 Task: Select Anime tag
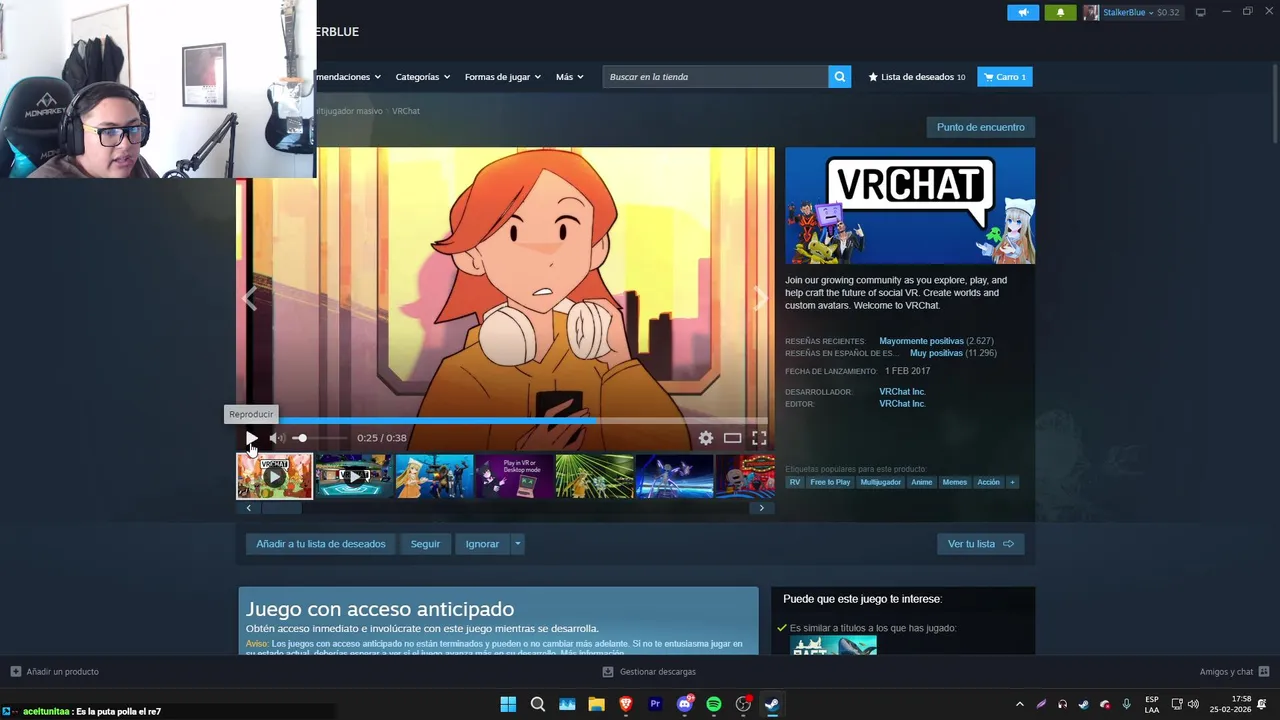pos(922,482)
